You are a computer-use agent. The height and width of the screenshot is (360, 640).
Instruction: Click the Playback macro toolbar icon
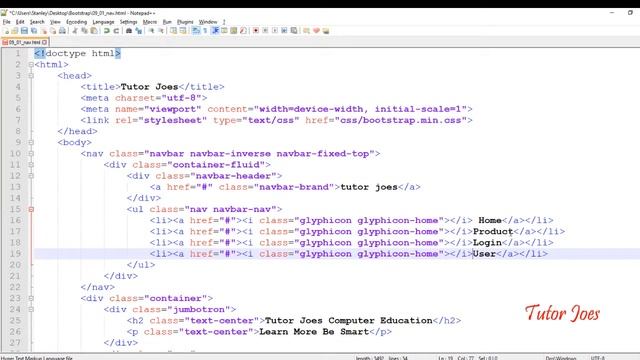(x=275, y=31)
